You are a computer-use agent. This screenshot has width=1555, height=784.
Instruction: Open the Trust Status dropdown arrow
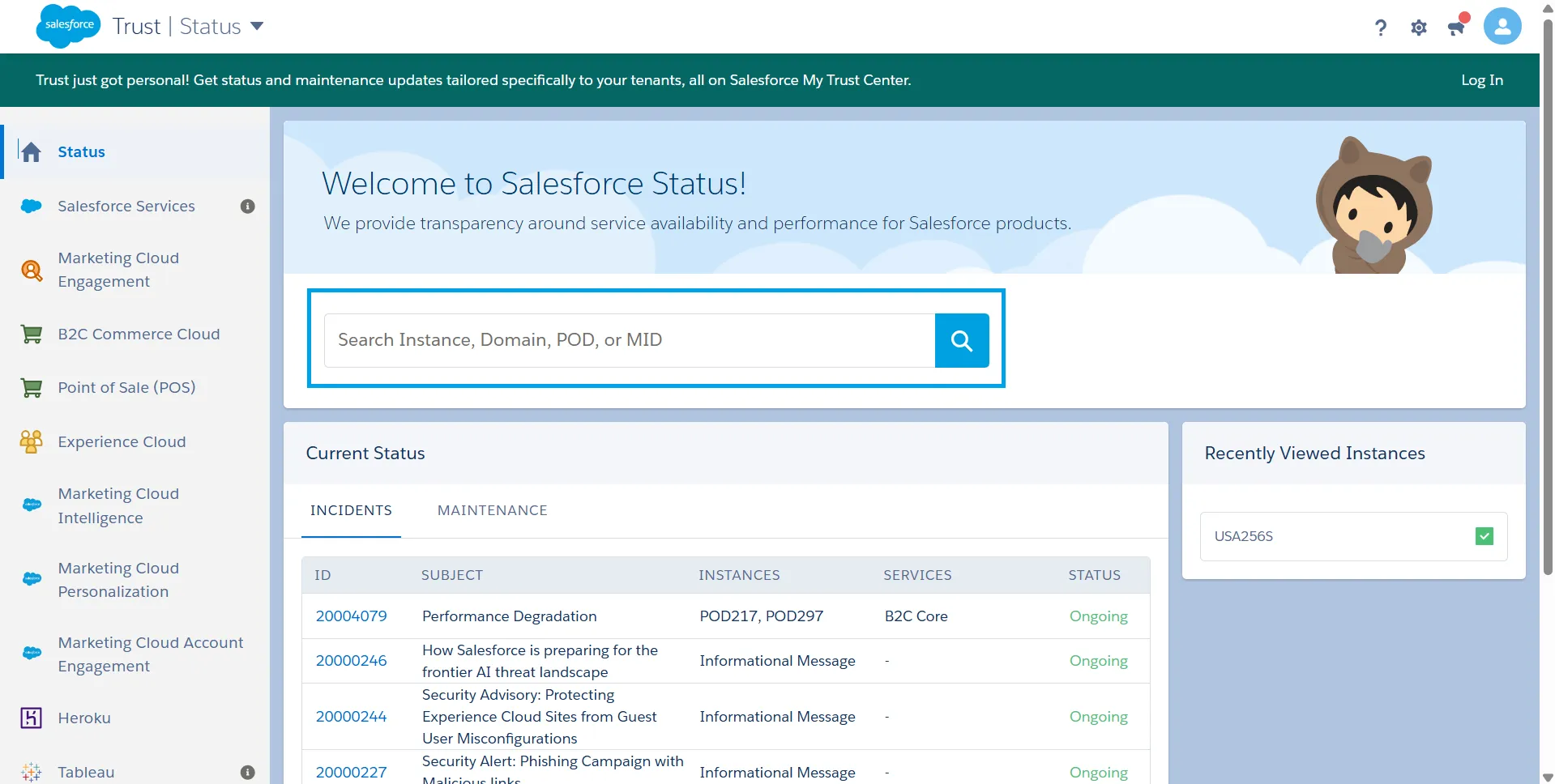[257, 26]
